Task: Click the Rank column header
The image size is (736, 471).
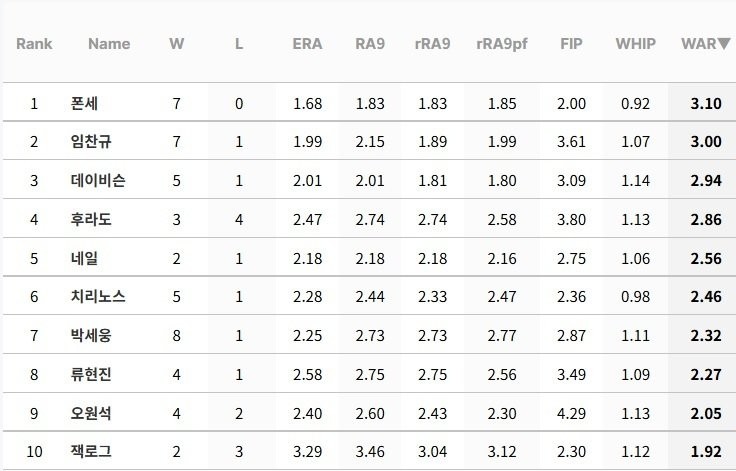Action: [x=34, y=44]
